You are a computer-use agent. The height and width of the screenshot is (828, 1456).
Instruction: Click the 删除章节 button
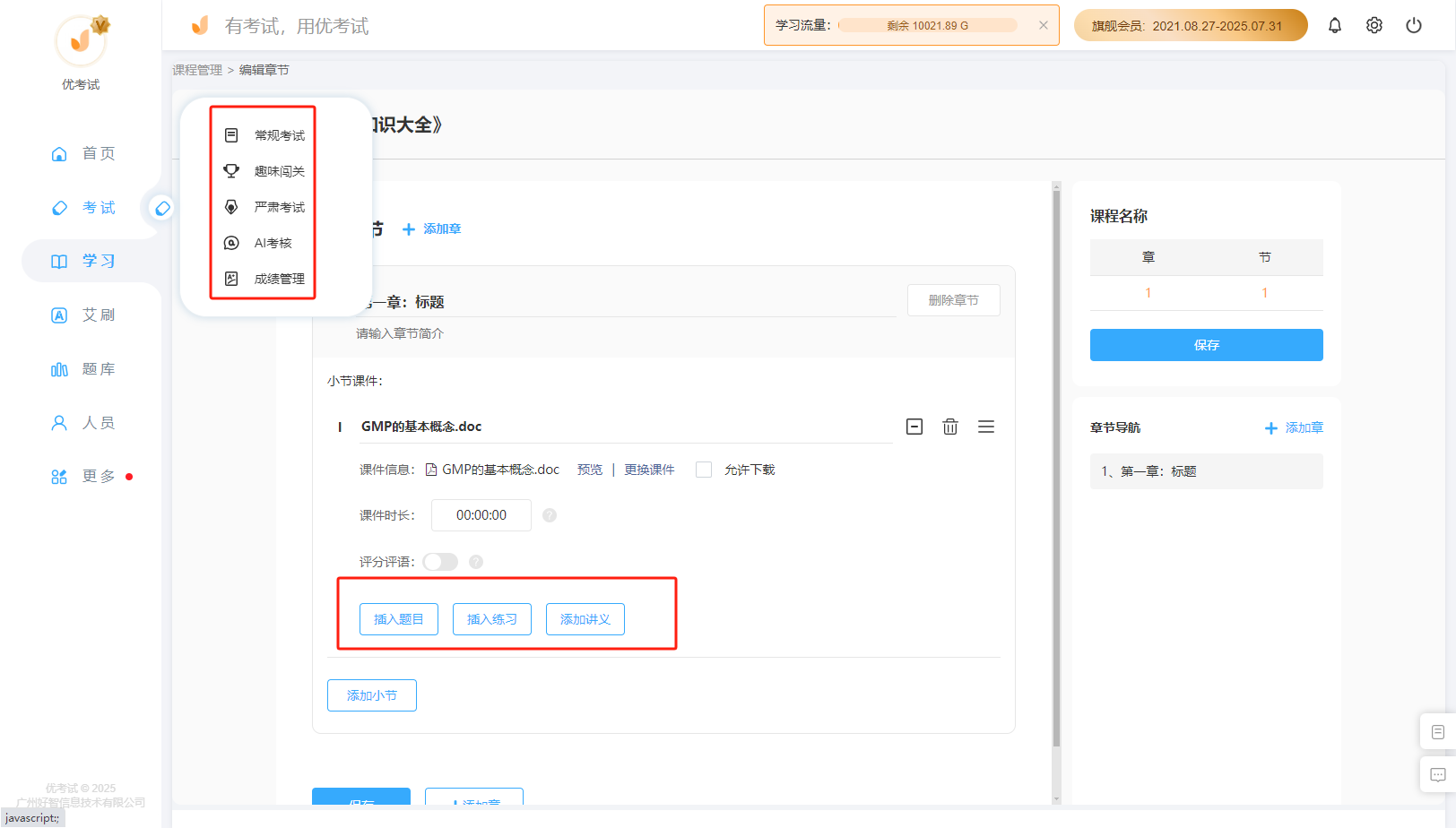tap(953, 300)
